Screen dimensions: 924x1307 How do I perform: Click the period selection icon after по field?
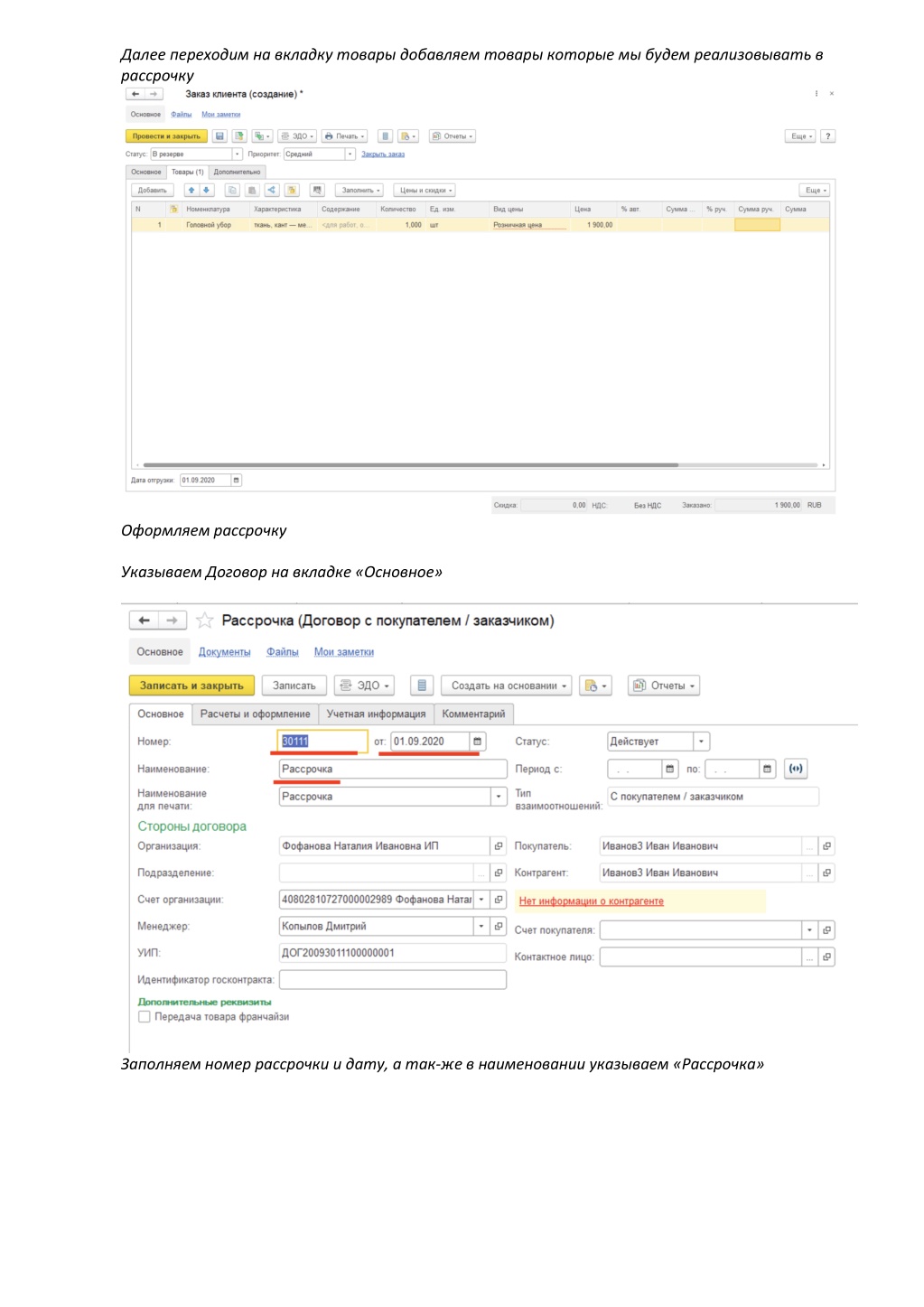click(796, 769)
